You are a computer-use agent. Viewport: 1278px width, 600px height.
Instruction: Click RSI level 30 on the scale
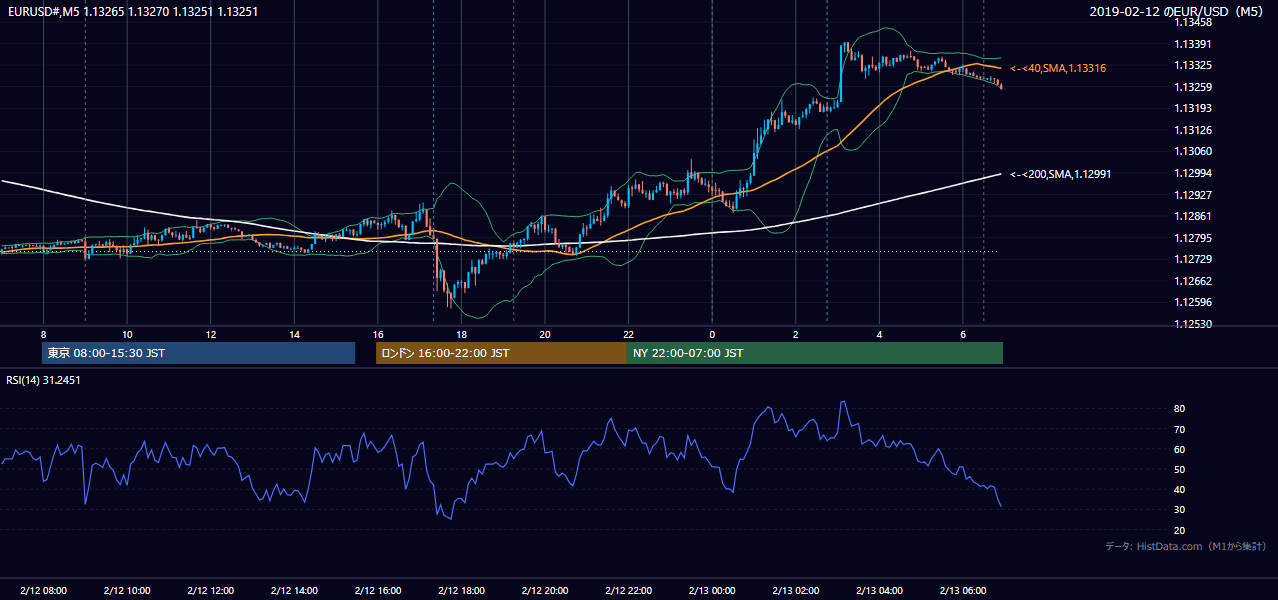coord(1179,509)
